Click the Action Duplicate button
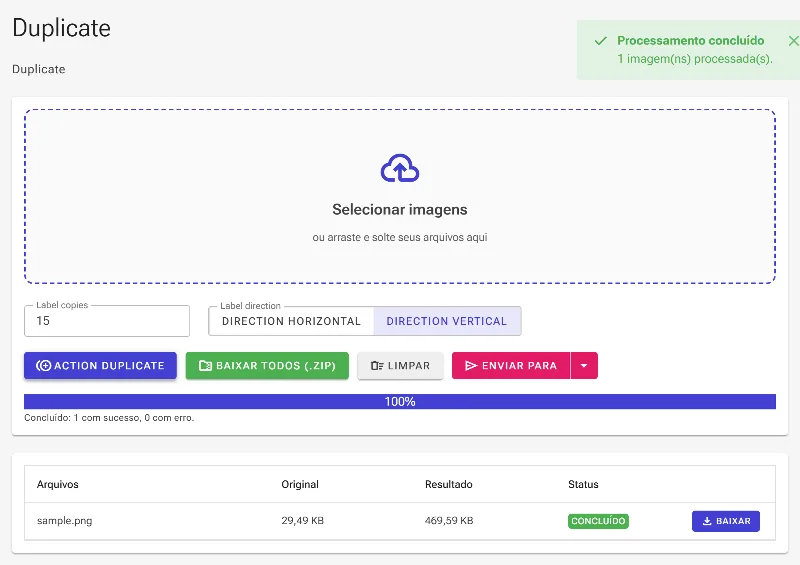This screenshot has height=565, width=800. tap(100, 365)
